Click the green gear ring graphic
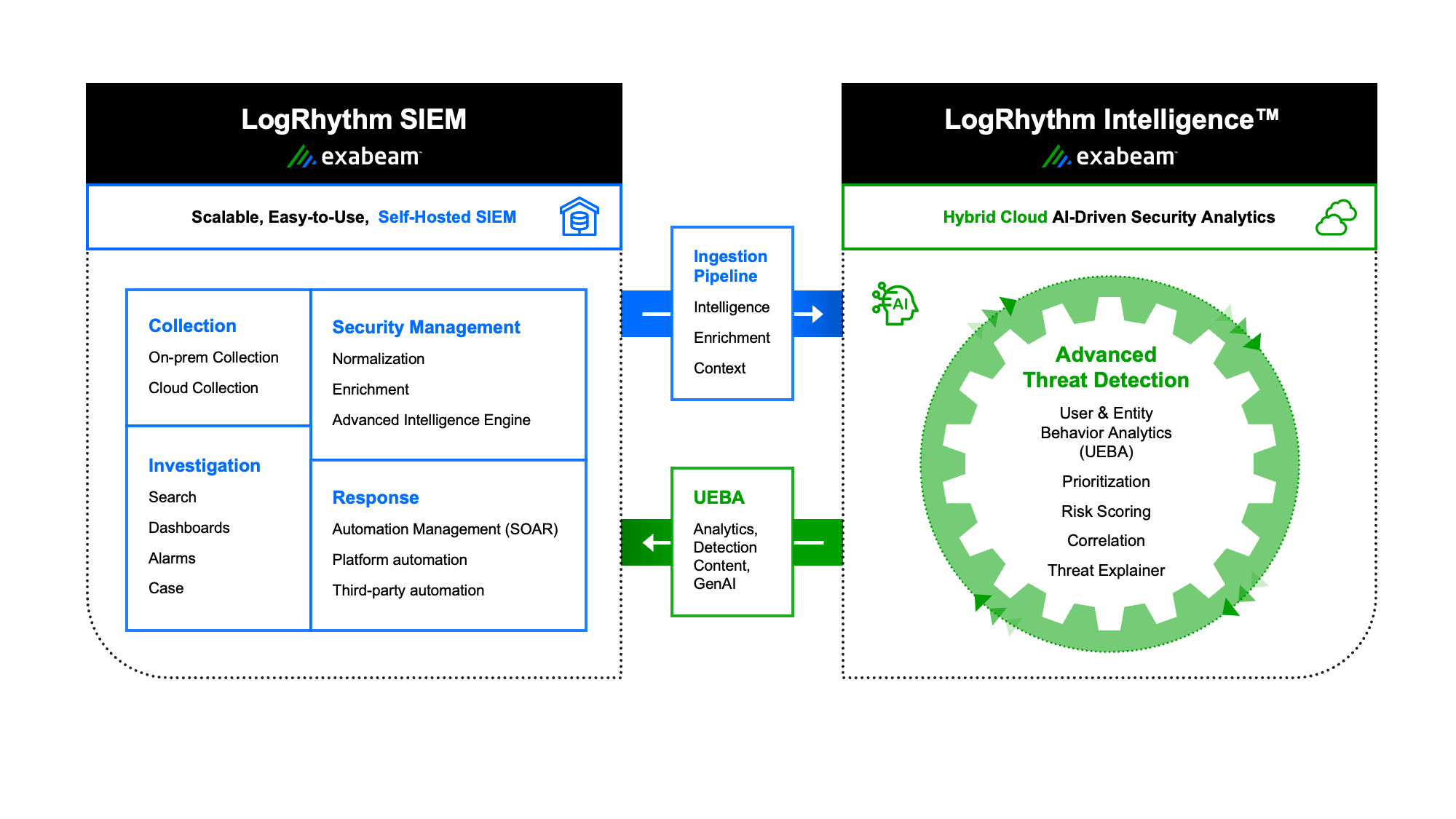Screen dimensions: 1456x819 click(1109, 464)
